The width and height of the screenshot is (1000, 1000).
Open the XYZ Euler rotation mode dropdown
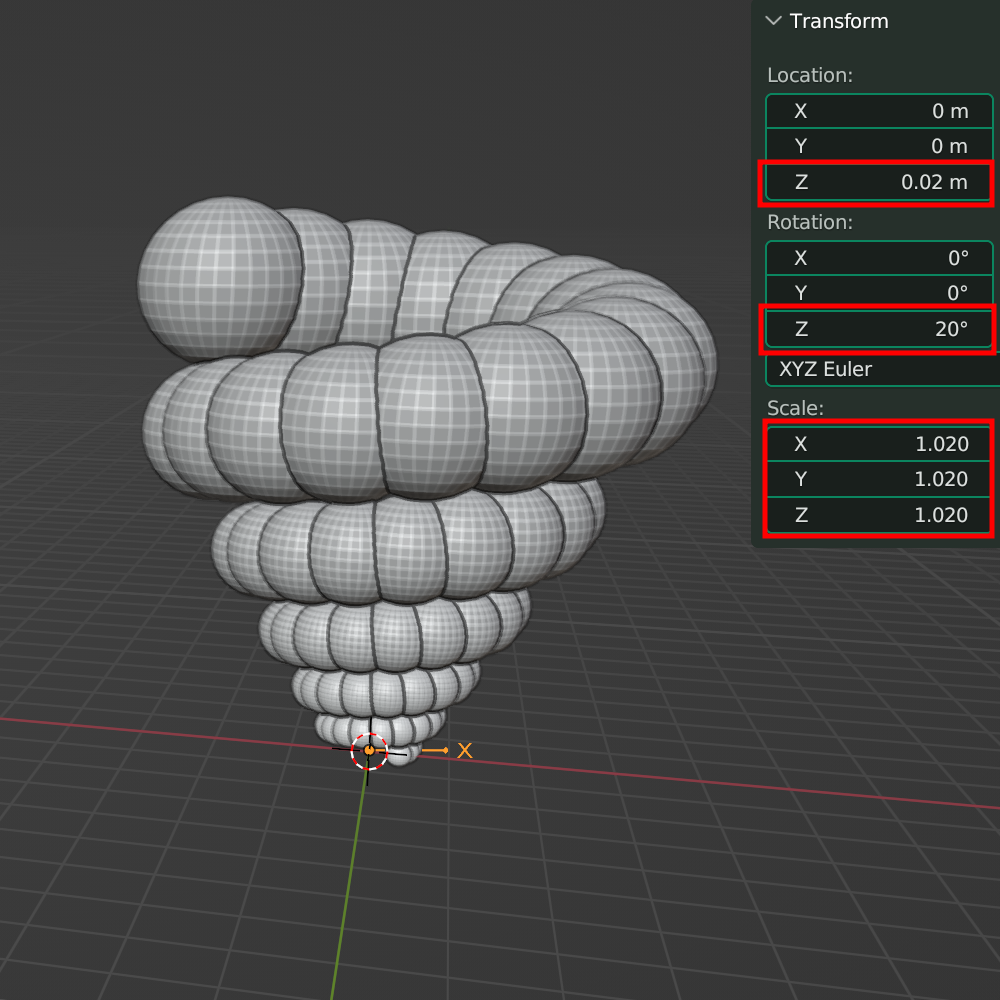[883, 369]
